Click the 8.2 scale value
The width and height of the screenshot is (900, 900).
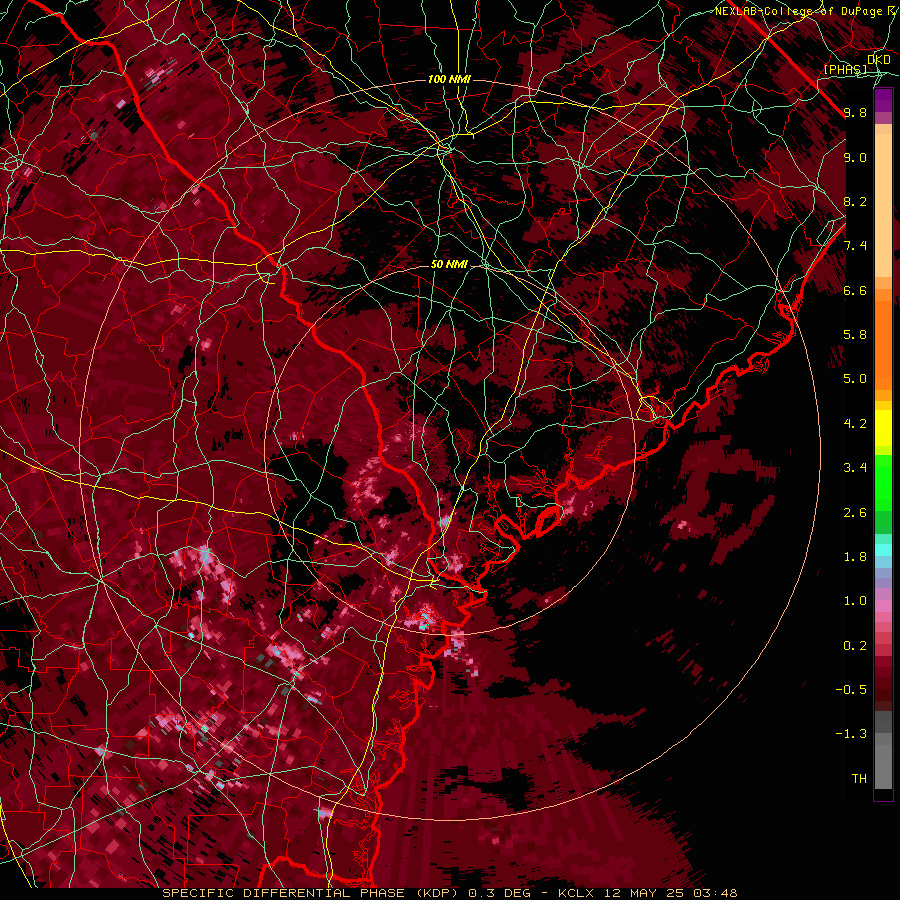[855, 201]
